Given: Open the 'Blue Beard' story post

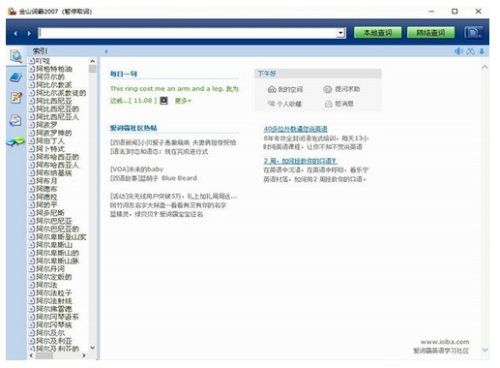Looking at the screenshot, I should (x=153, y=178).
